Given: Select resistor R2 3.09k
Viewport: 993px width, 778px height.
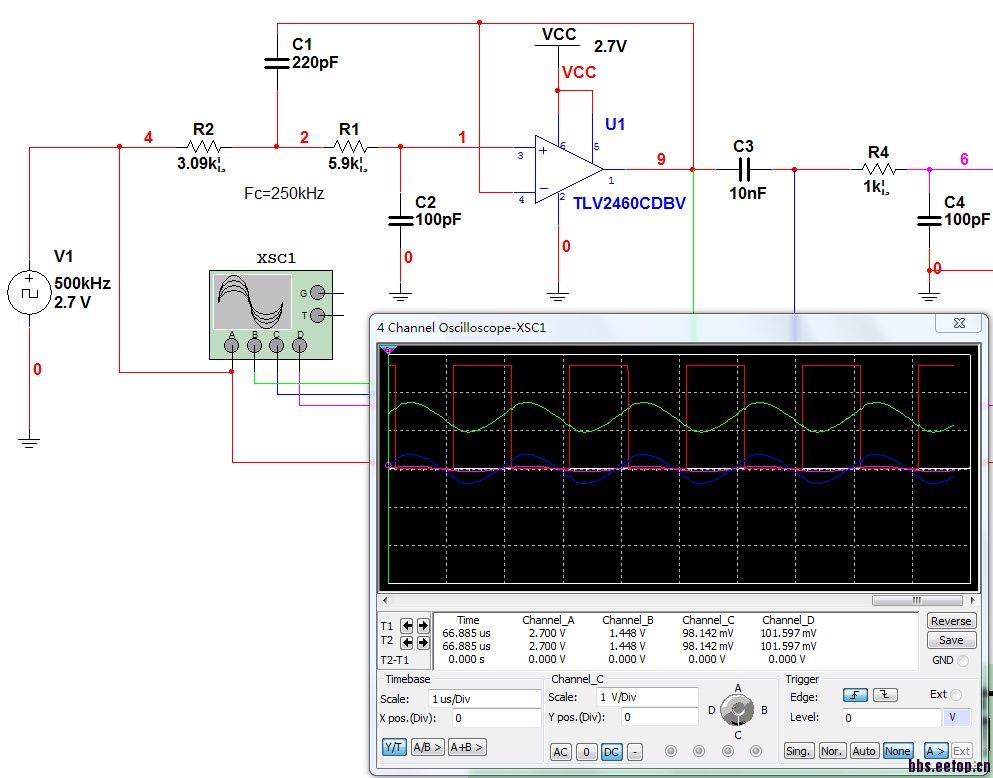Looking at the screenshot, I should coord(204,147).
